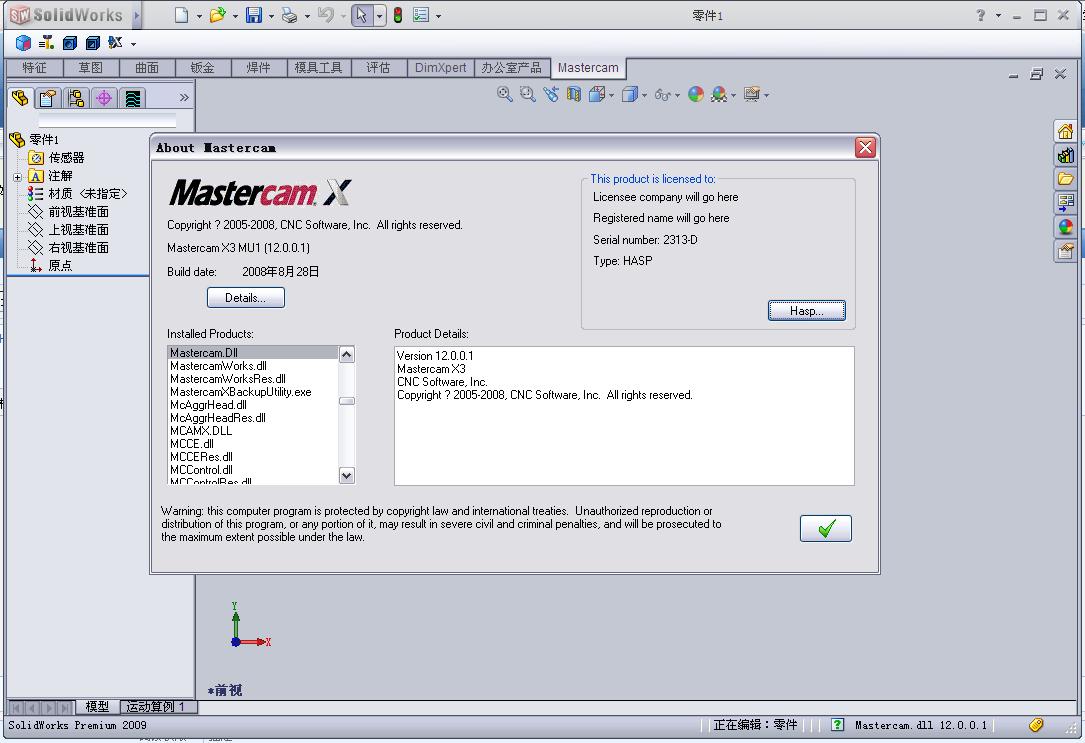Image resolution: width=1085 pixels, height=743 pixels.
Task: Open dropdown arrow next to Save icon
Action: (x=271, y=16)
